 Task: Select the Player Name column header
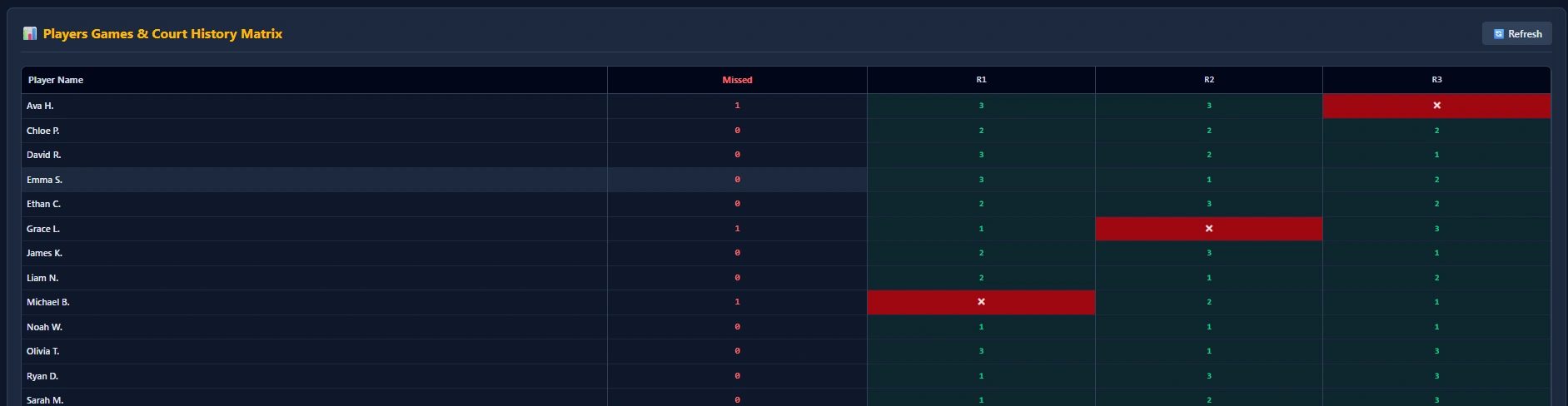coord(315,80)
